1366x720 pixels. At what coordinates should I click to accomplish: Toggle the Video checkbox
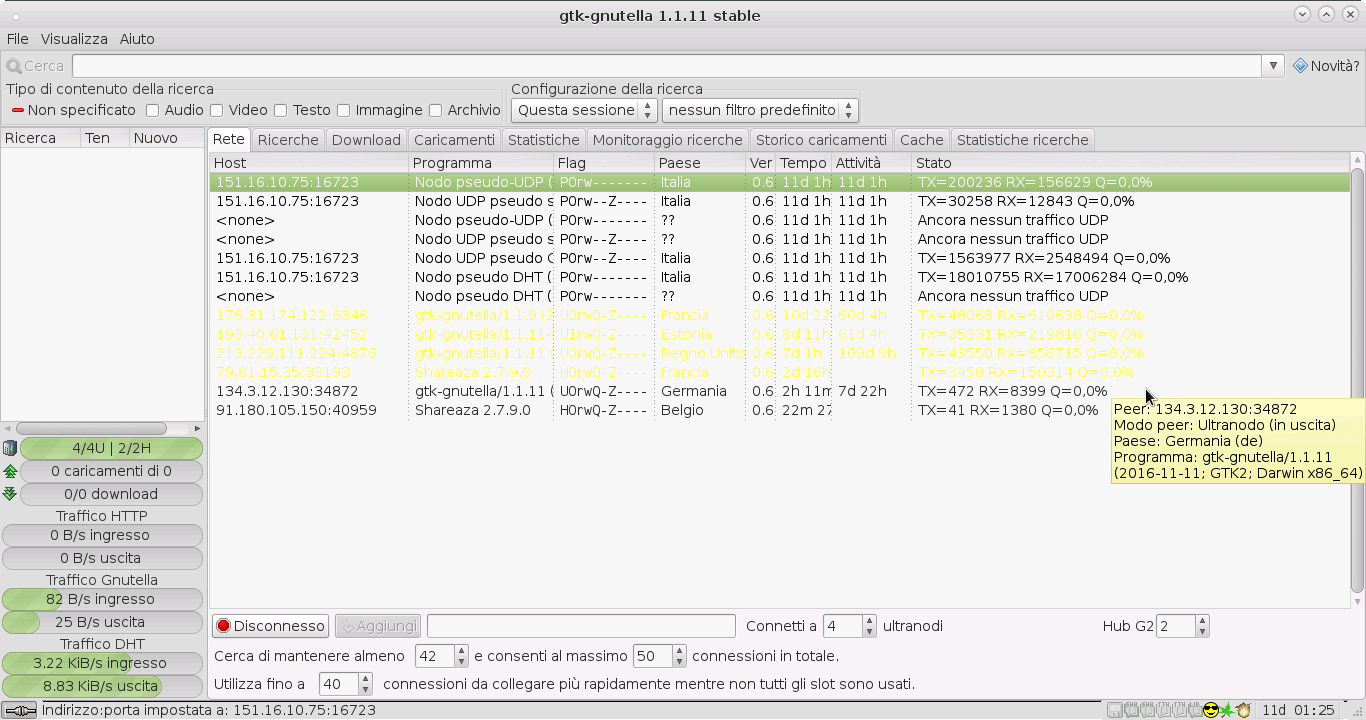pos(216,110)
